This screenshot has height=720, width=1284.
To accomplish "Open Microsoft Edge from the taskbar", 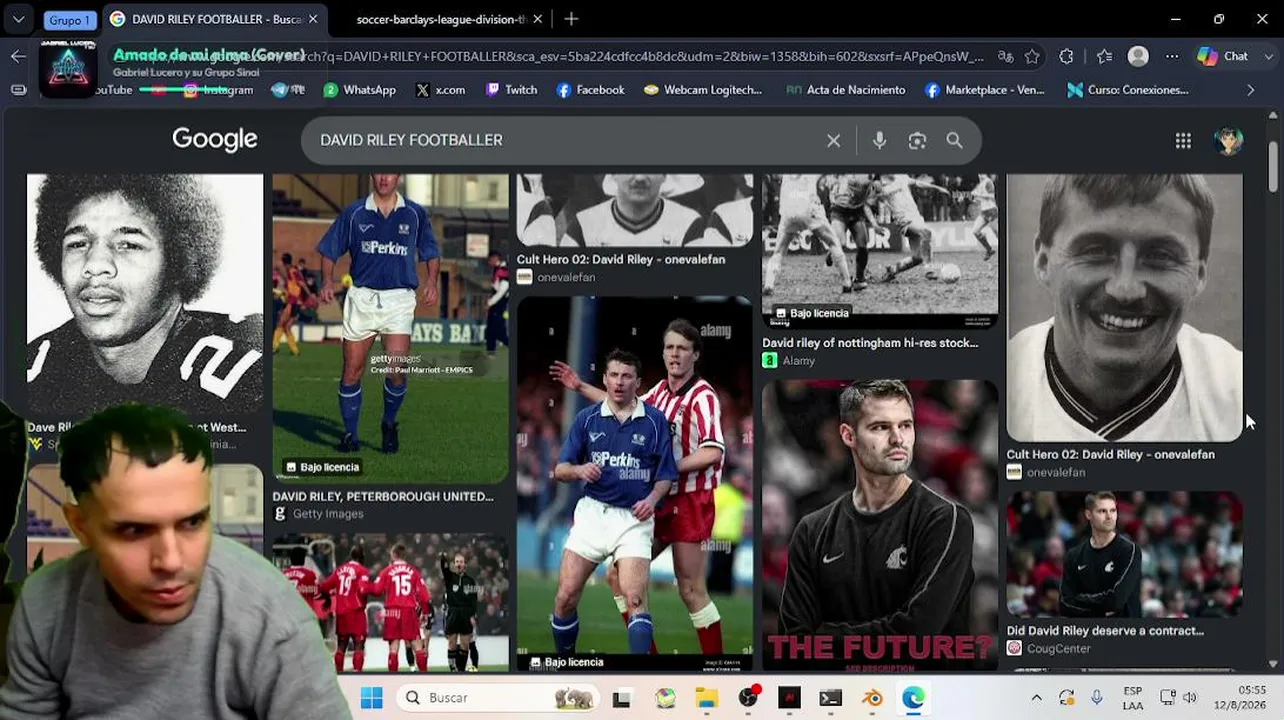I will pyautogui.click(x=913, y=698).
